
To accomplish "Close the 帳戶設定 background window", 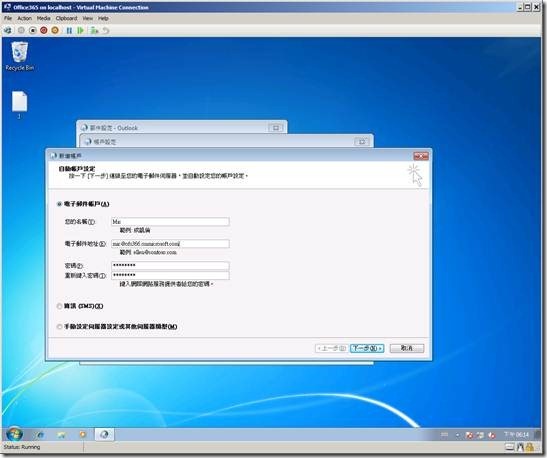I will pyautogui.click(x=362, y=142).
